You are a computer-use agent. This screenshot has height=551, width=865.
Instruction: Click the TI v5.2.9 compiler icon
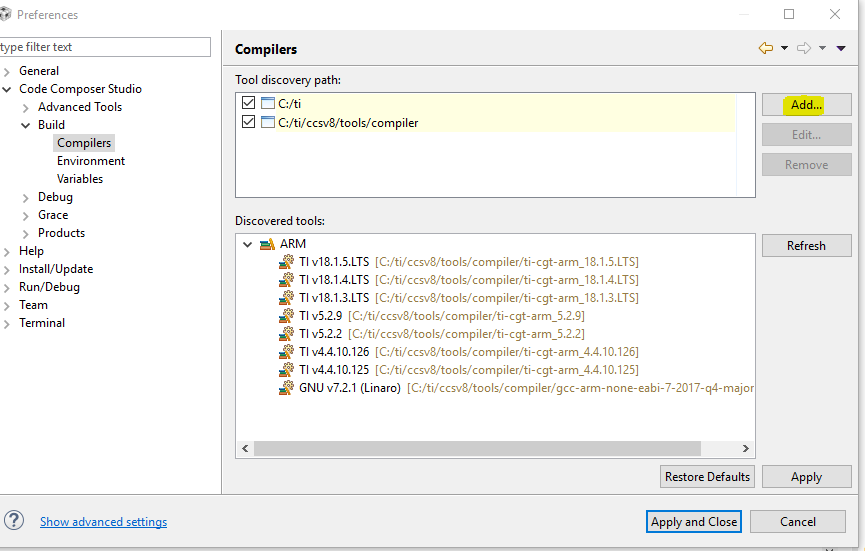(287, 316)
